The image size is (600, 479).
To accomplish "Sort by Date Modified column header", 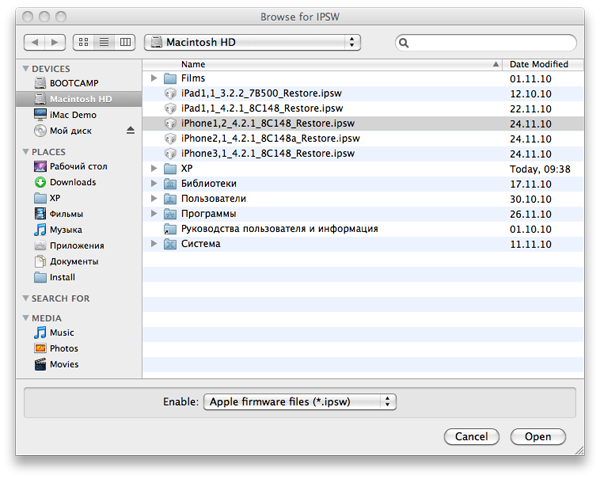I will 543,64.
